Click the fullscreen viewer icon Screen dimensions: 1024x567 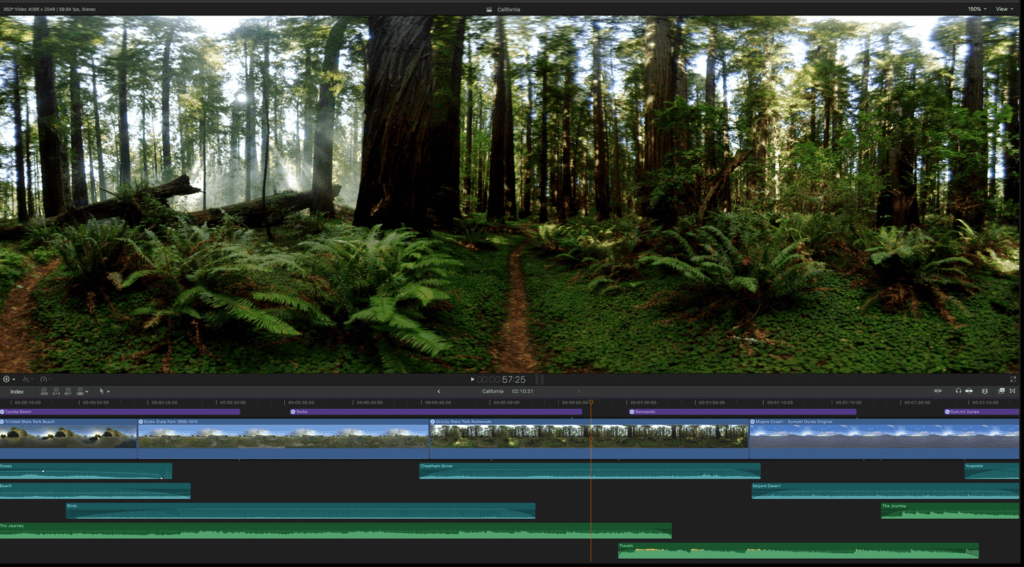1013,379
